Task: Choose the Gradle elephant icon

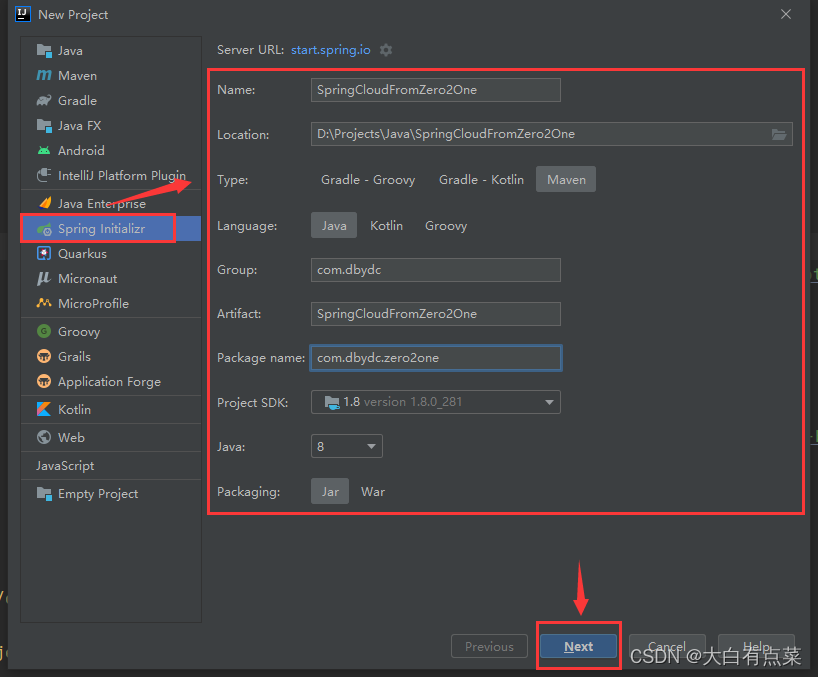Action: click(44, 101)
